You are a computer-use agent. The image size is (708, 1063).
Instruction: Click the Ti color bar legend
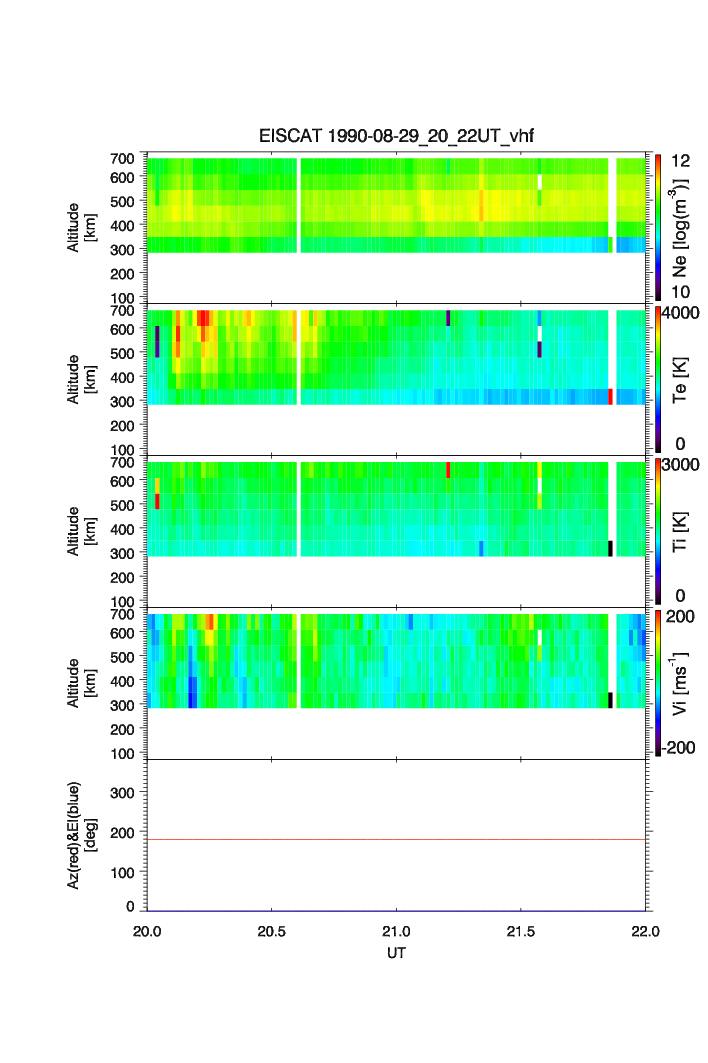tap(658, 531)
